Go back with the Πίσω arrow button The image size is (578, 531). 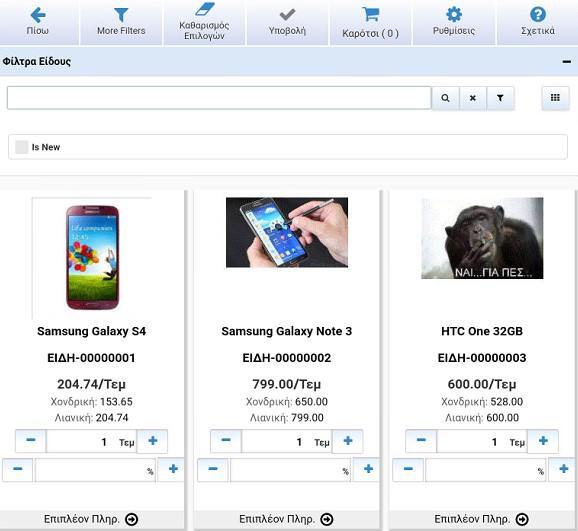pyautogui.click(x=38, y=22)
